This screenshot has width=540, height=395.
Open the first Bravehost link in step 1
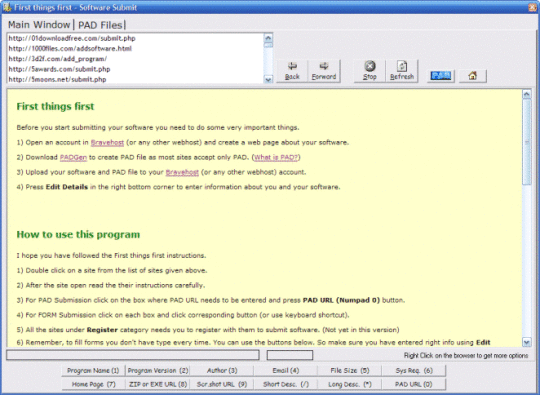(x=107, y=143)
